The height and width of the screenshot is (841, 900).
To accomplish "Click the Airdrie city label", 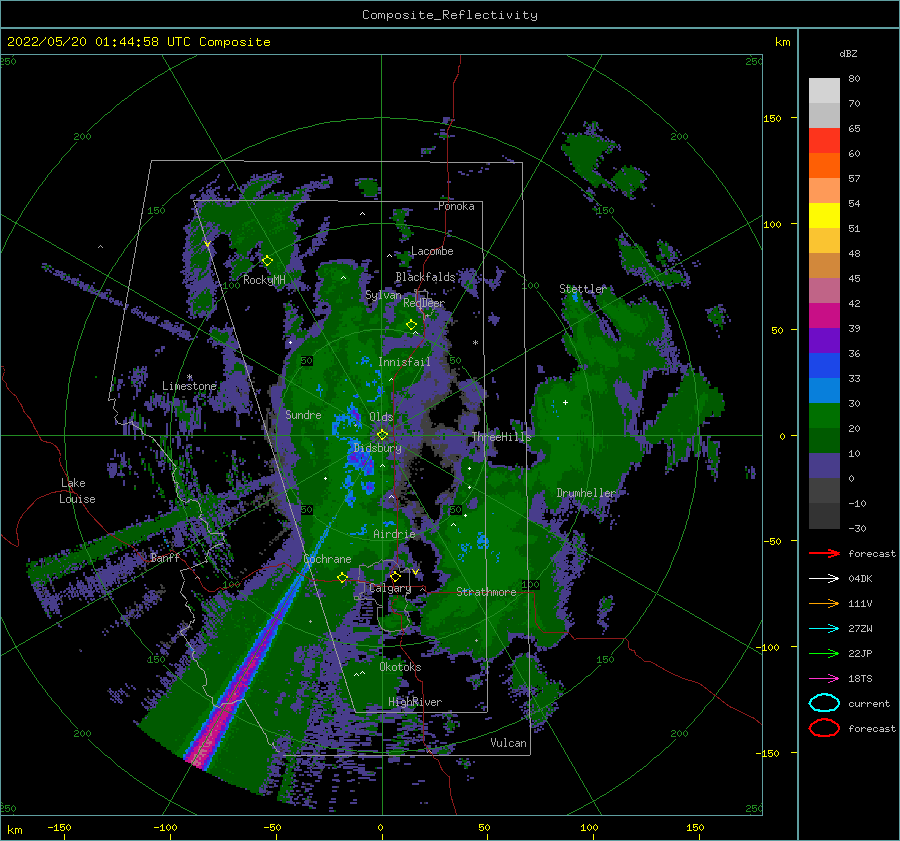I will point(394,534).
